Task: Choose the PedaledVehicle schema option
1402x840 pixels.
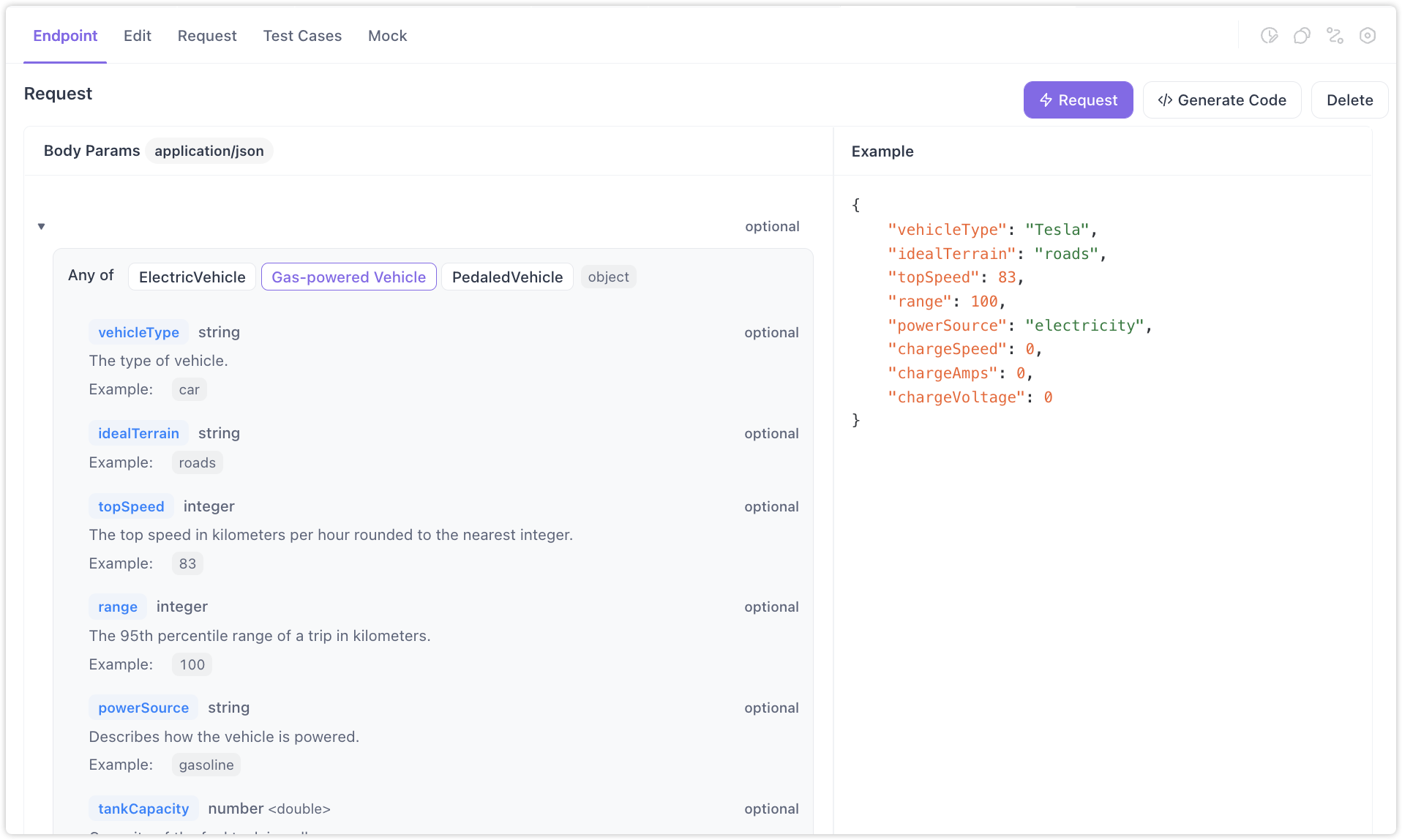Action: pyautogui.click(x=507, y=277)
